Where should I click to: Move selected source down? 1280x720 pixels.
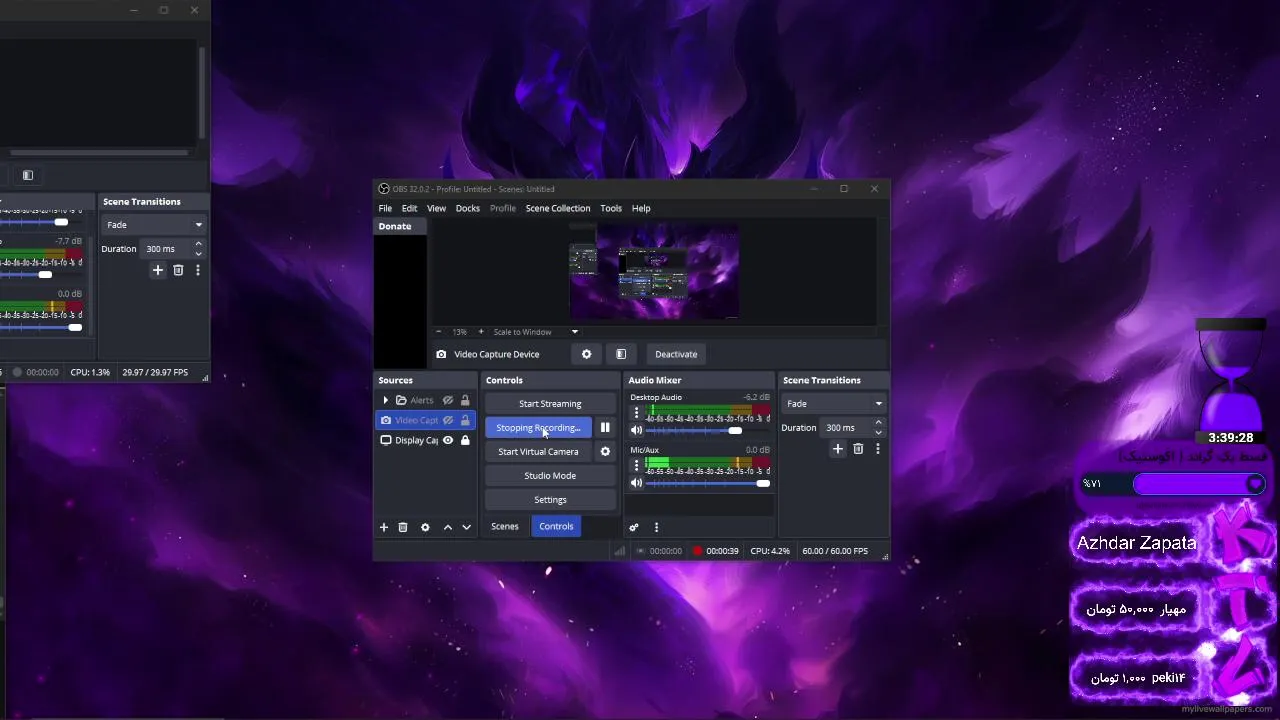[x=466, y=527]
